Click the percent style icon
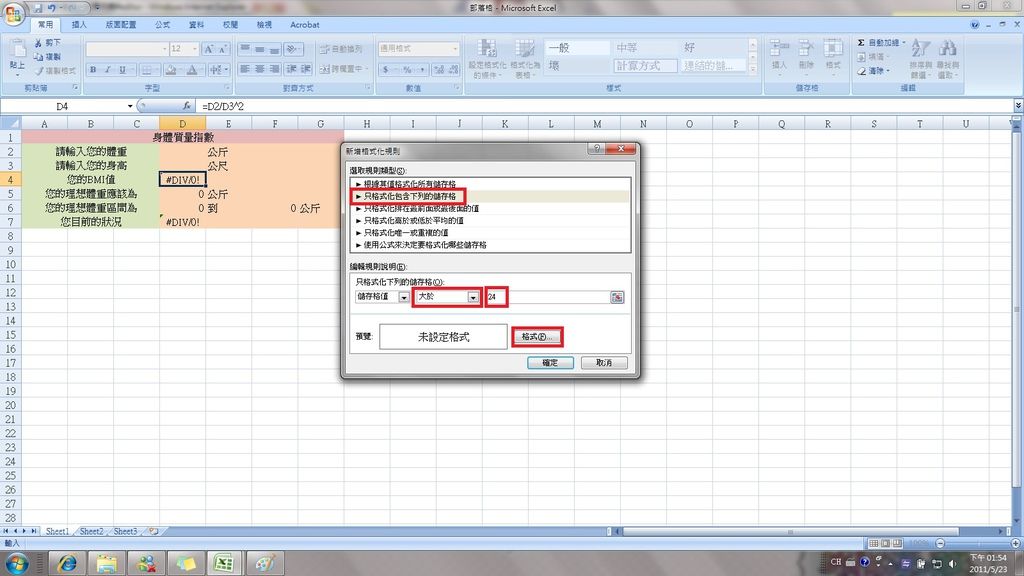Screen dimensions: 1024x576 coord(407,69)
